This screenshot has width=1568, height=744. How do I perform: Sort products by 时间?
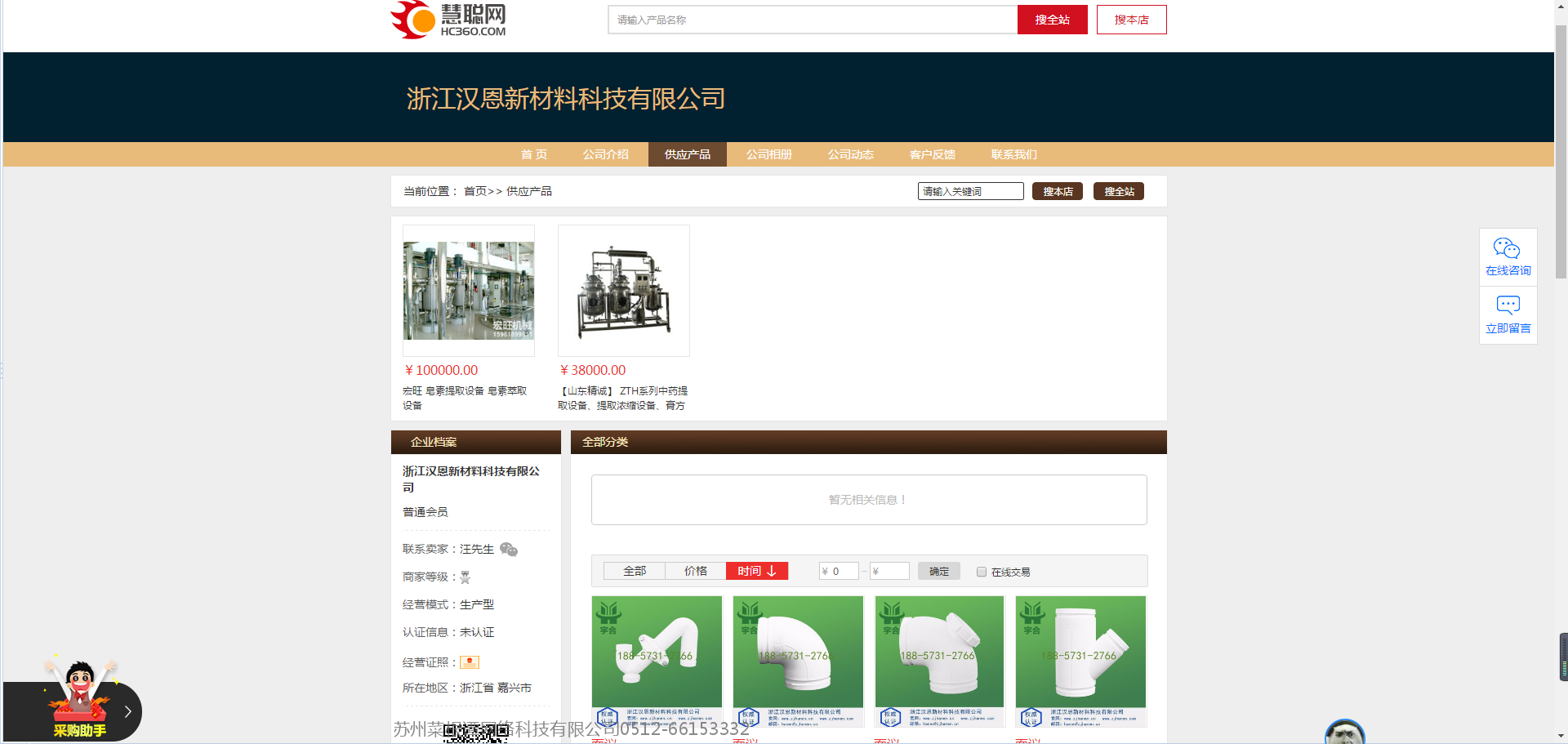(757, 571)
